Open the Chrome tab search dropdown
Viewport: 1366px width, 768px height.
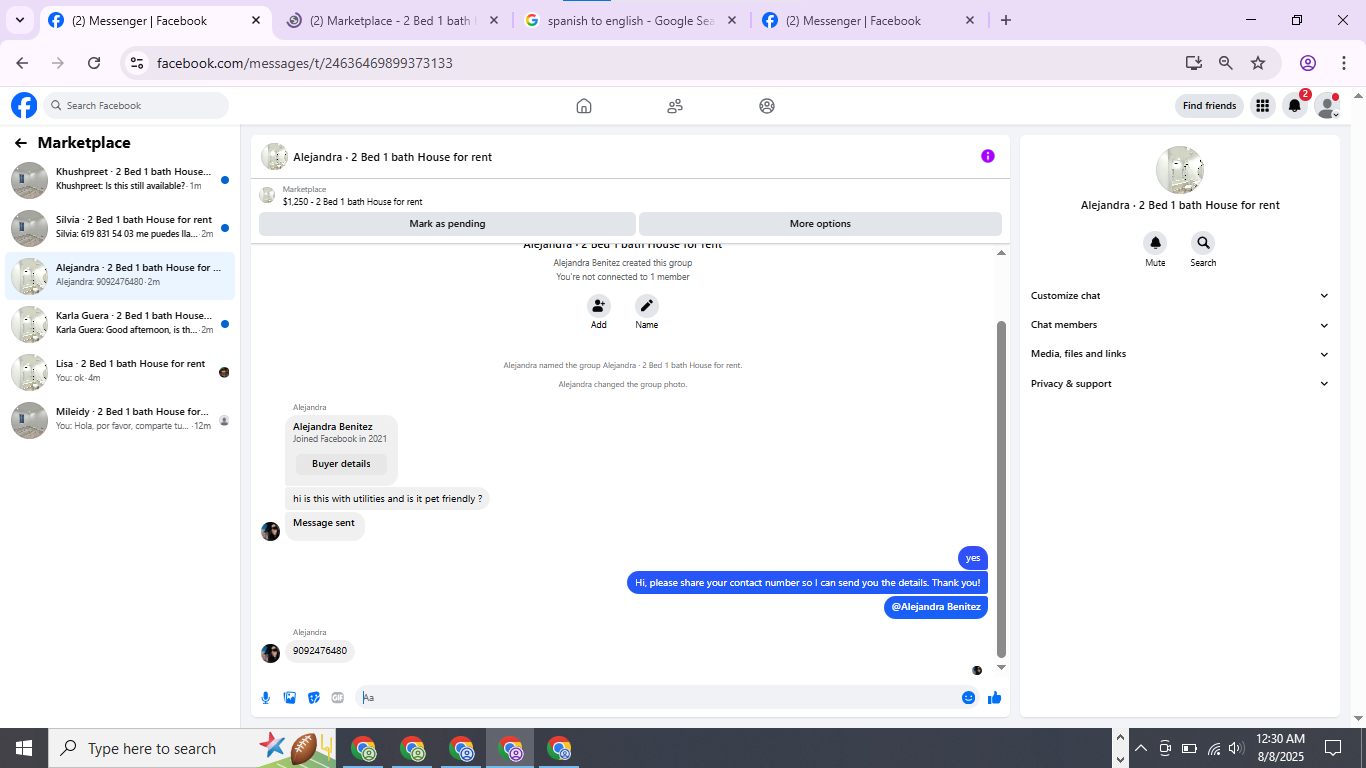[20, 20]
